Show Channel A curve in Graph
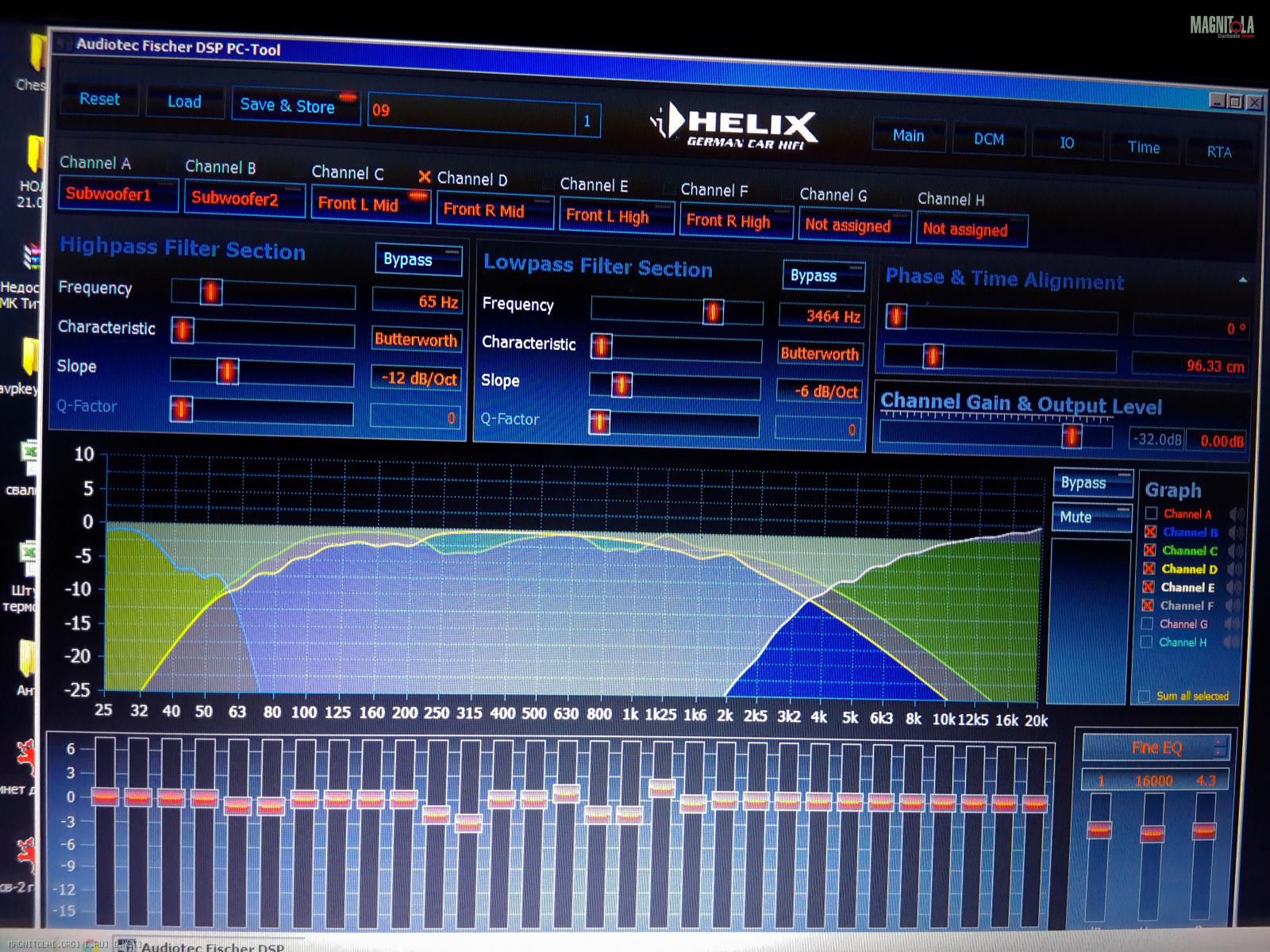1270x952 pixels. pyautogui.click(x=1151, y=513)
